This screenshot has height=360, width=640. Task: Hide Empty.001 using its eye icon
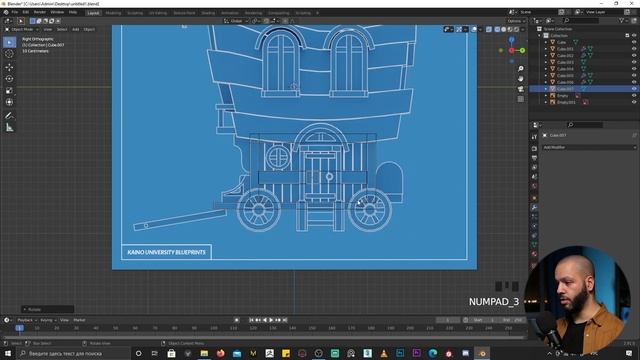click(634, 102)
